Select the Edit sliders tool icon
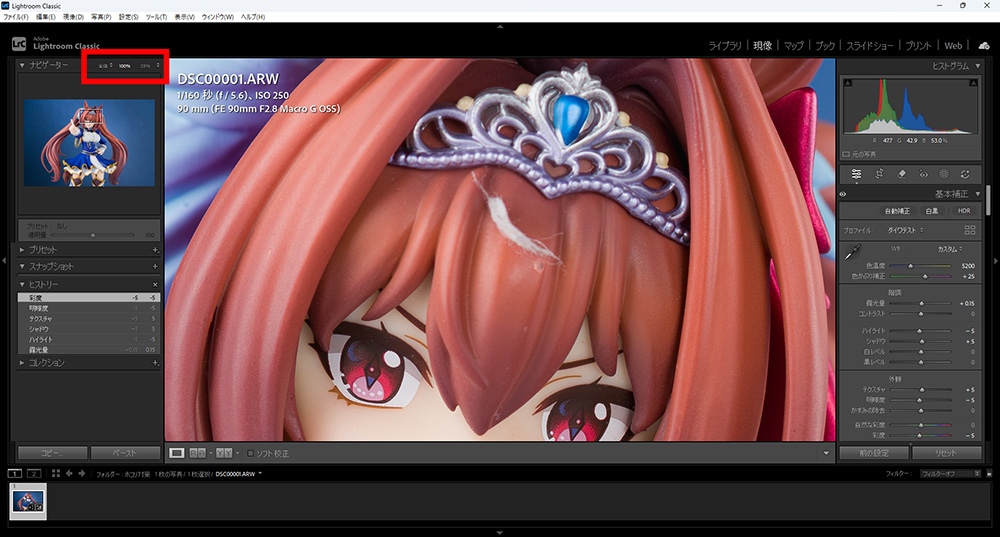Viewport: 1000px width, 537px height. 857,173
